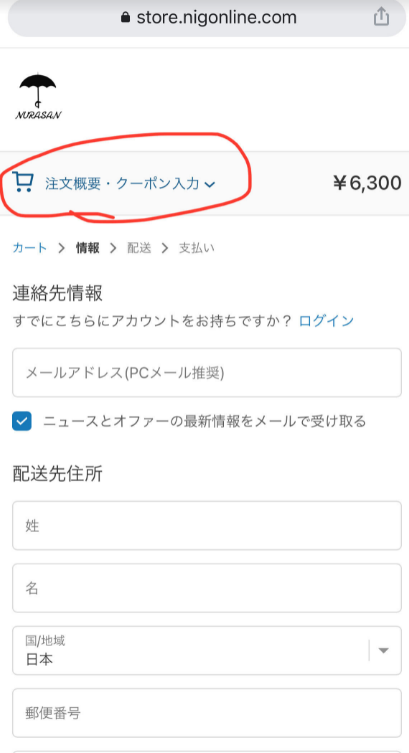Focus the 姓 last name field
The height and width of the screenshot is (753, 409).
(x=207, y=526)
